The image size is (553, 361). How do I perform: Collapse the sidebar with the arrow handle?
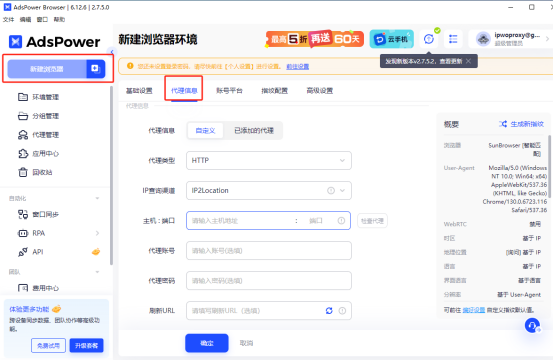coord(112,52)
